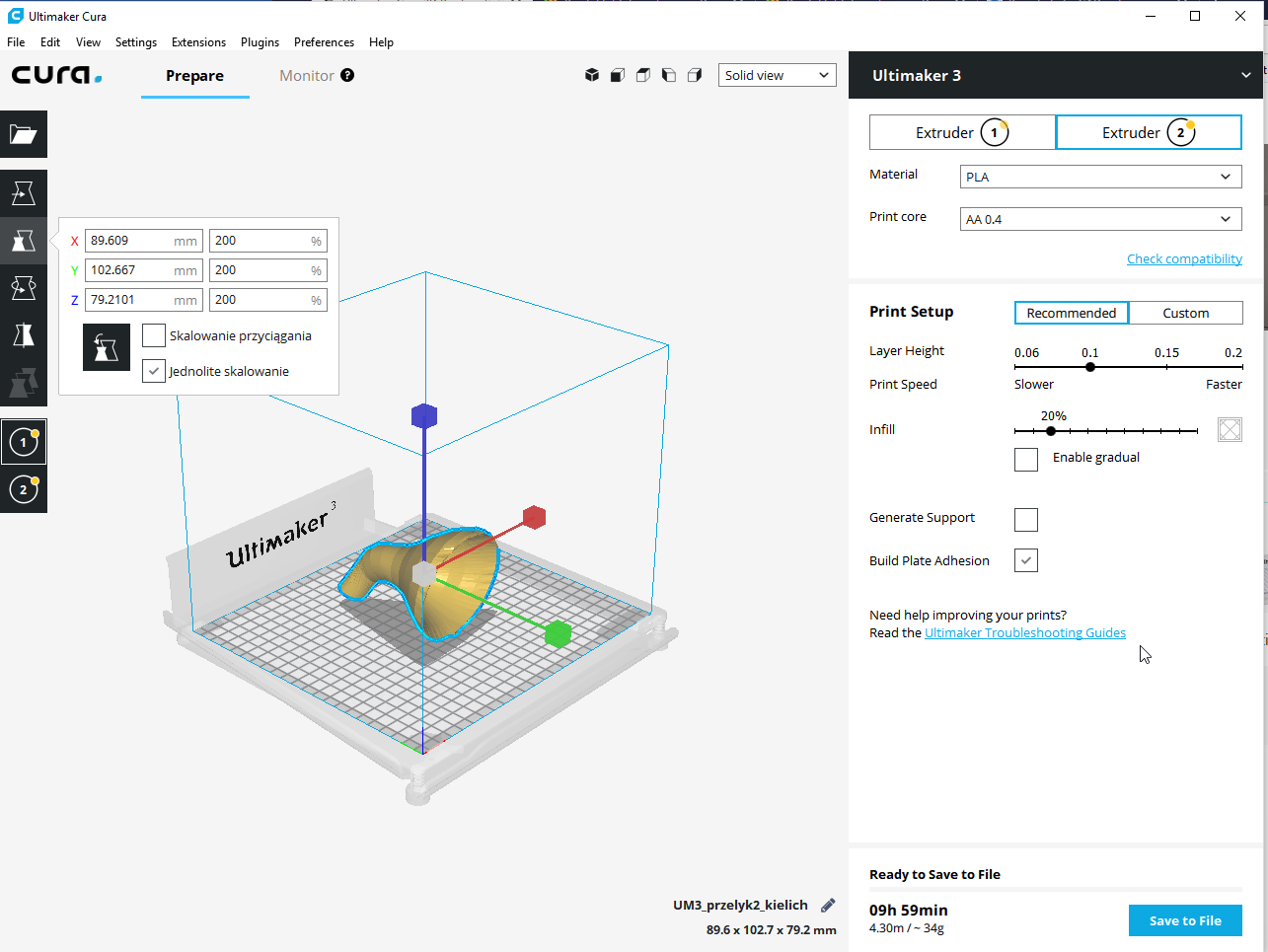Screen dimensions: 1268x952
Task: Click the X size mm field
Action: 144,241
